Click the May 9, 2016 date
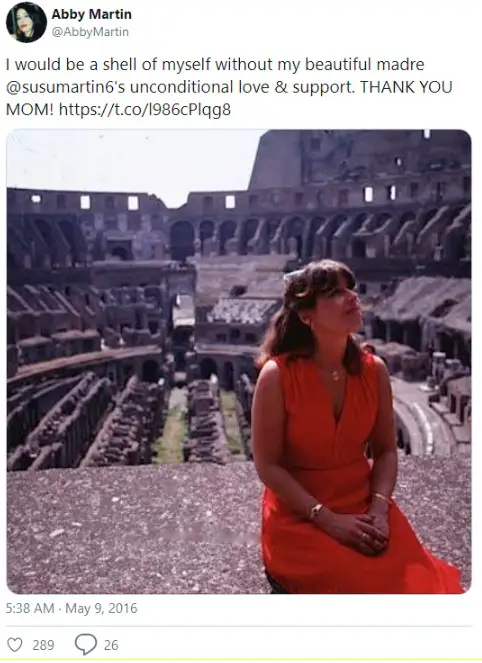Image resolution: width=482 pixels, height=663 pixels. [x=101, y=608]
